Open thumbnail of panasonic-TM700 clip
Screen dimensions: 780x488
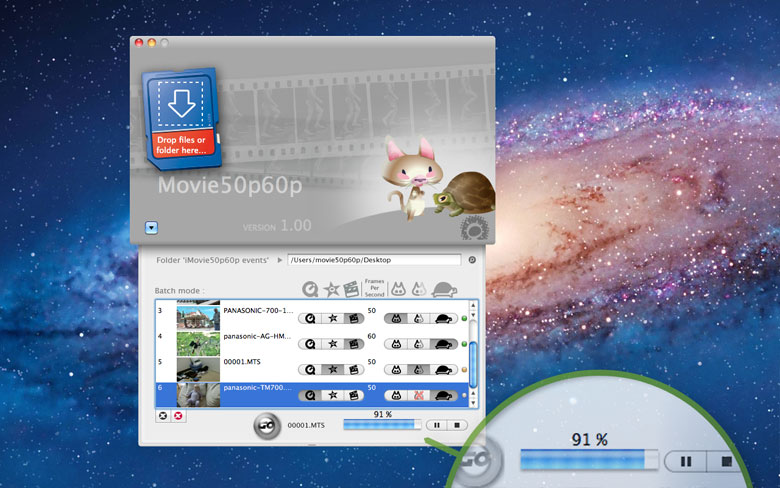pos(198,395)
